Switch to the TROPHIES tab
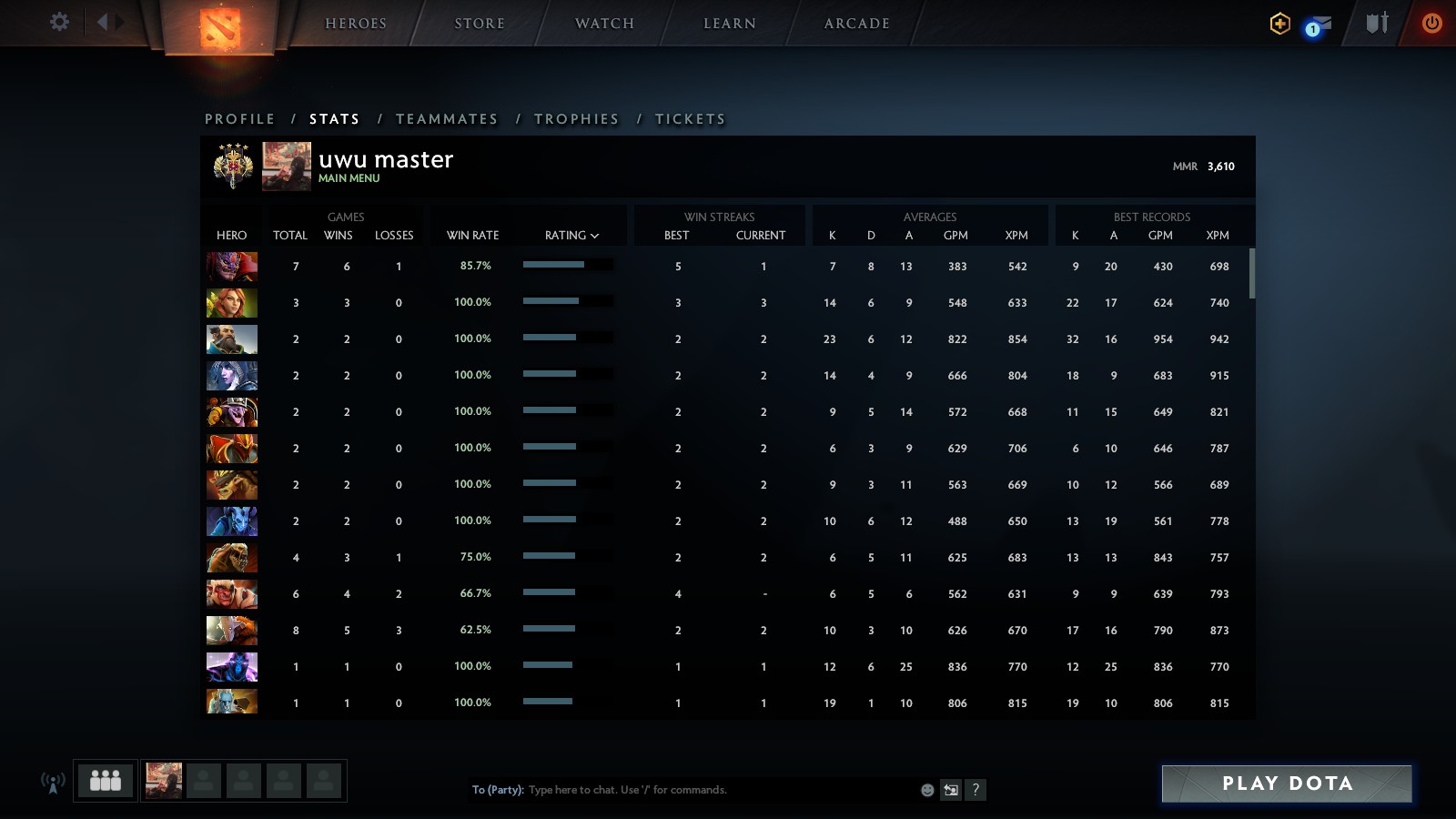 pos(577,119)
